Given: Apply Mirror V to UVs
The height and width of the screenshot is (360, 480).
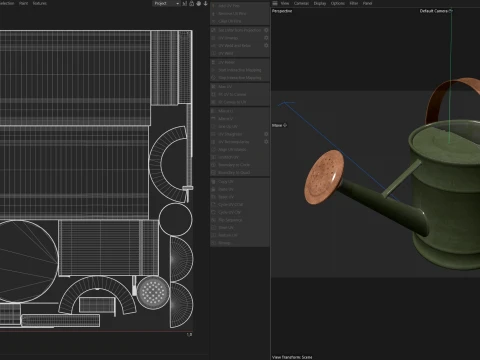Looking at the screenshot, I should pos(240,119).
